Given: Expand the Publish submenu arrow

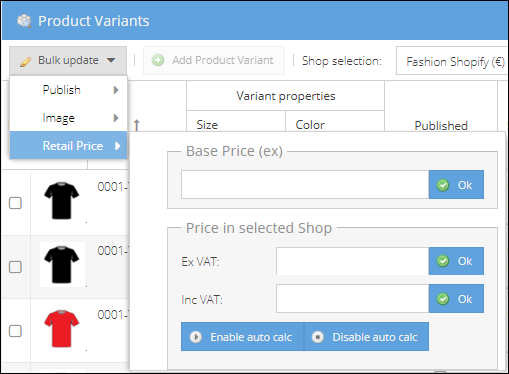Looking at the screenshot, I should pyautogui.click(x=116, y=90).
